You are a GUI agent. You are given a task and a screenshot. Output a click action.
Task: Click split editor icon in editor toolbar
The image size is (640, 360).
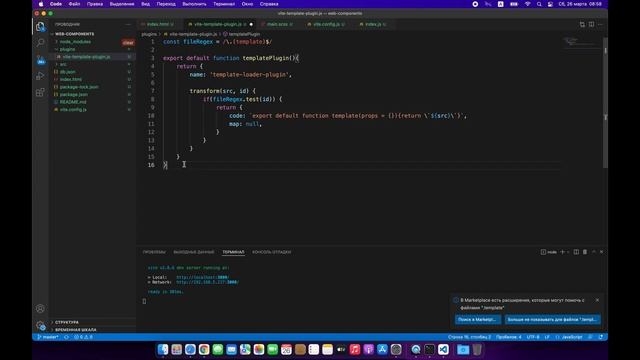tap(591, 24)
